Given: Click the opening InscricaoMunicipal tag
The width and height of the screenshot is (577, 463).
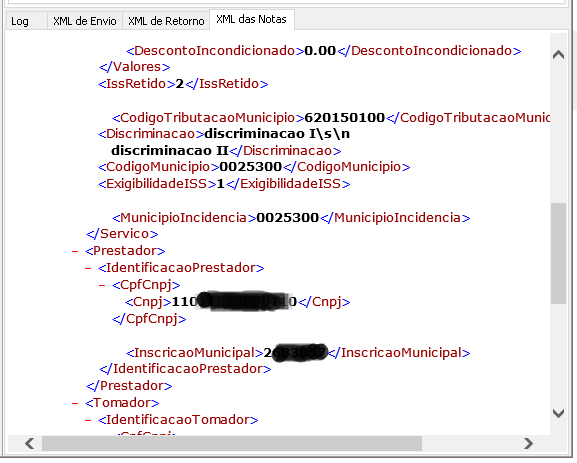Looking at the screenshot, I should (x=195, y=353).
